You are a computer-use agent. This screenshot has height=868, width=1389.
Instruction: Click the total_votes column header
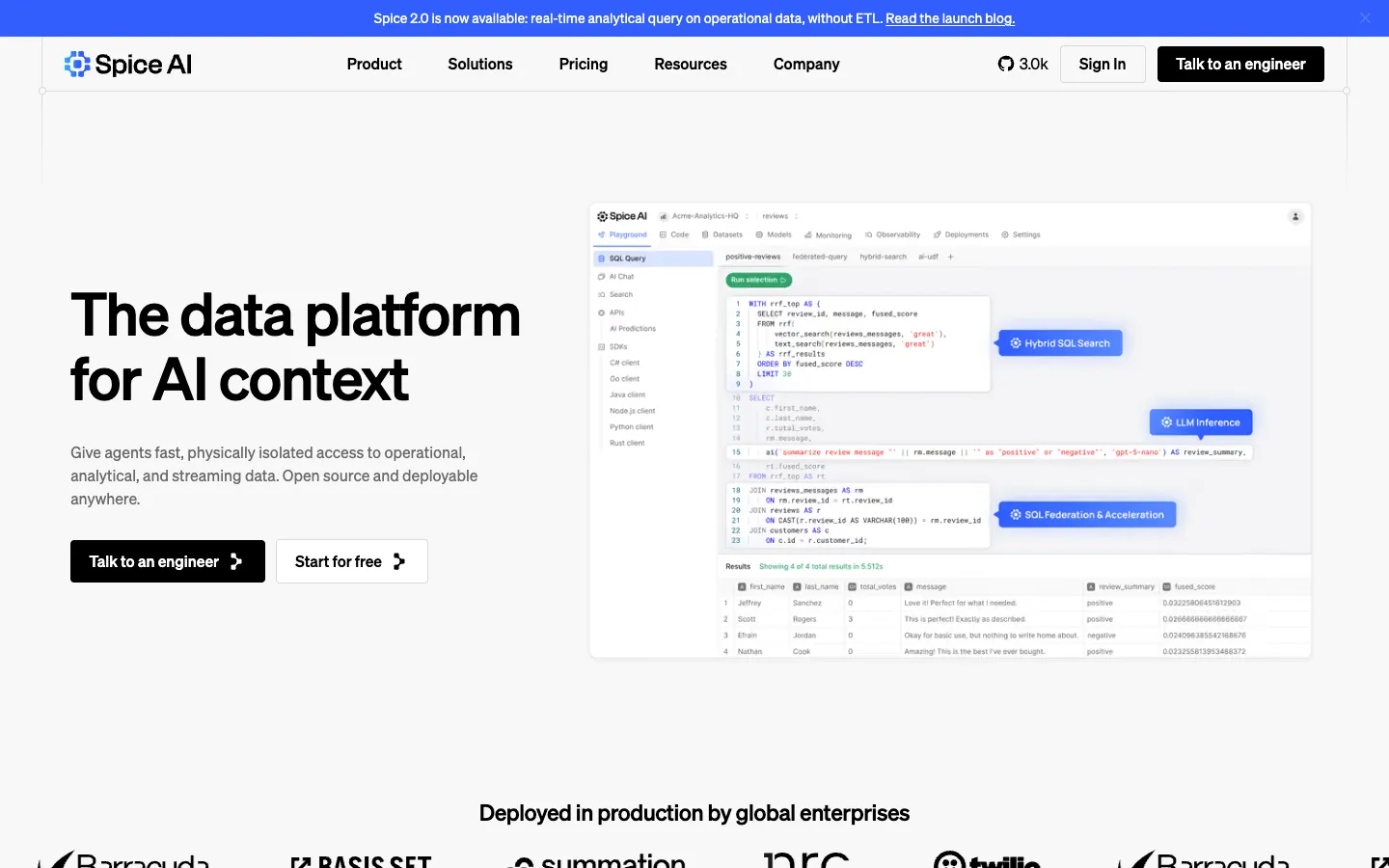point(872,586)
